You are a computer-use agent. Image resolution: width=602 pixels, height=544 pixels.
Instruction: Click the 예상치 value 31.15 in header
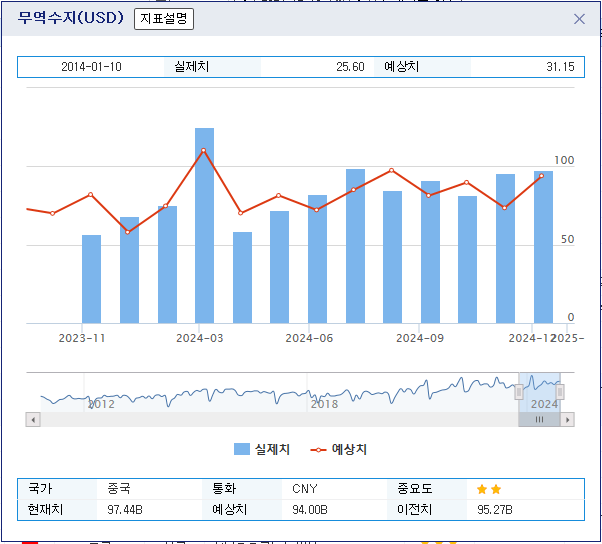(560, 67)
